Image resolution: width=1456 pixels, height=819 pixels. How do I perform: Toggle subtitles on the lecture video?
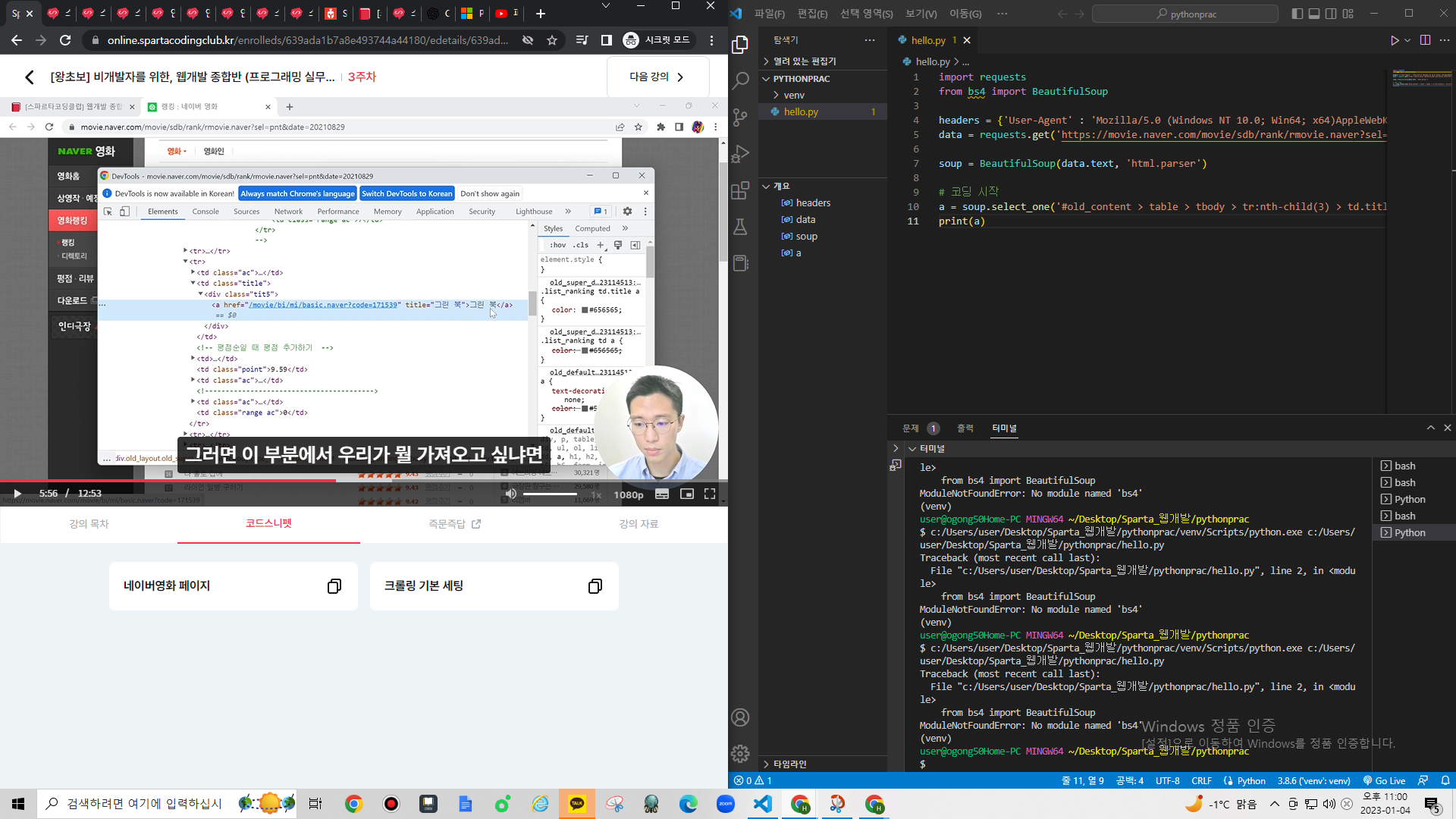pyautogui.click(x=662, y=494)
